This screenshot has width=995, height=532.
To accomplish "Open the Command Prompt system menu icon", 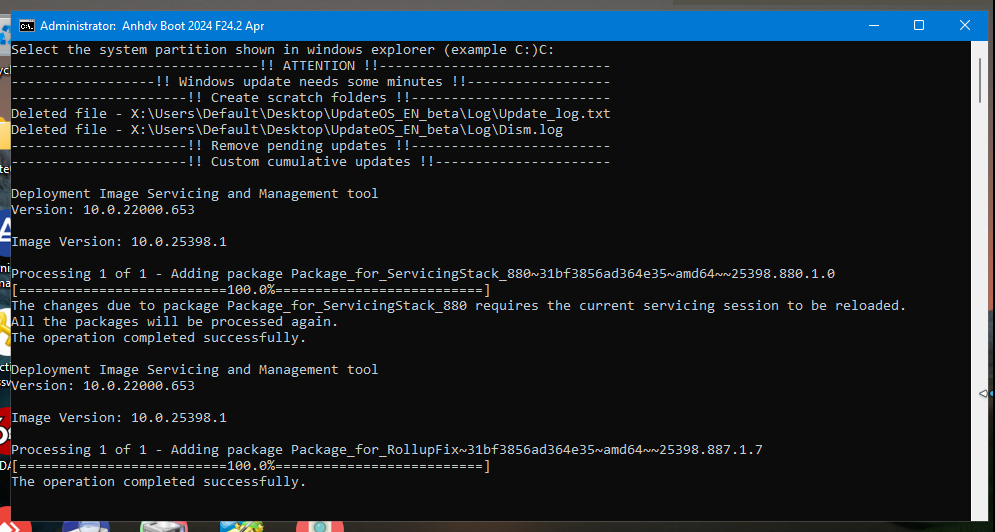I will pyautogui.click(x=27, y=26).
